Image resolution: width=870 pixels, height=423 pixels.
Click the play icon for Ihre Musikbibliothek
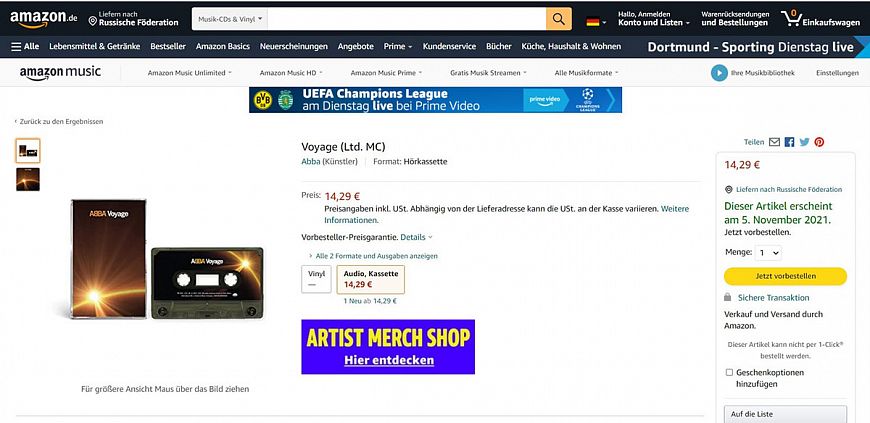tap(719, 73)
